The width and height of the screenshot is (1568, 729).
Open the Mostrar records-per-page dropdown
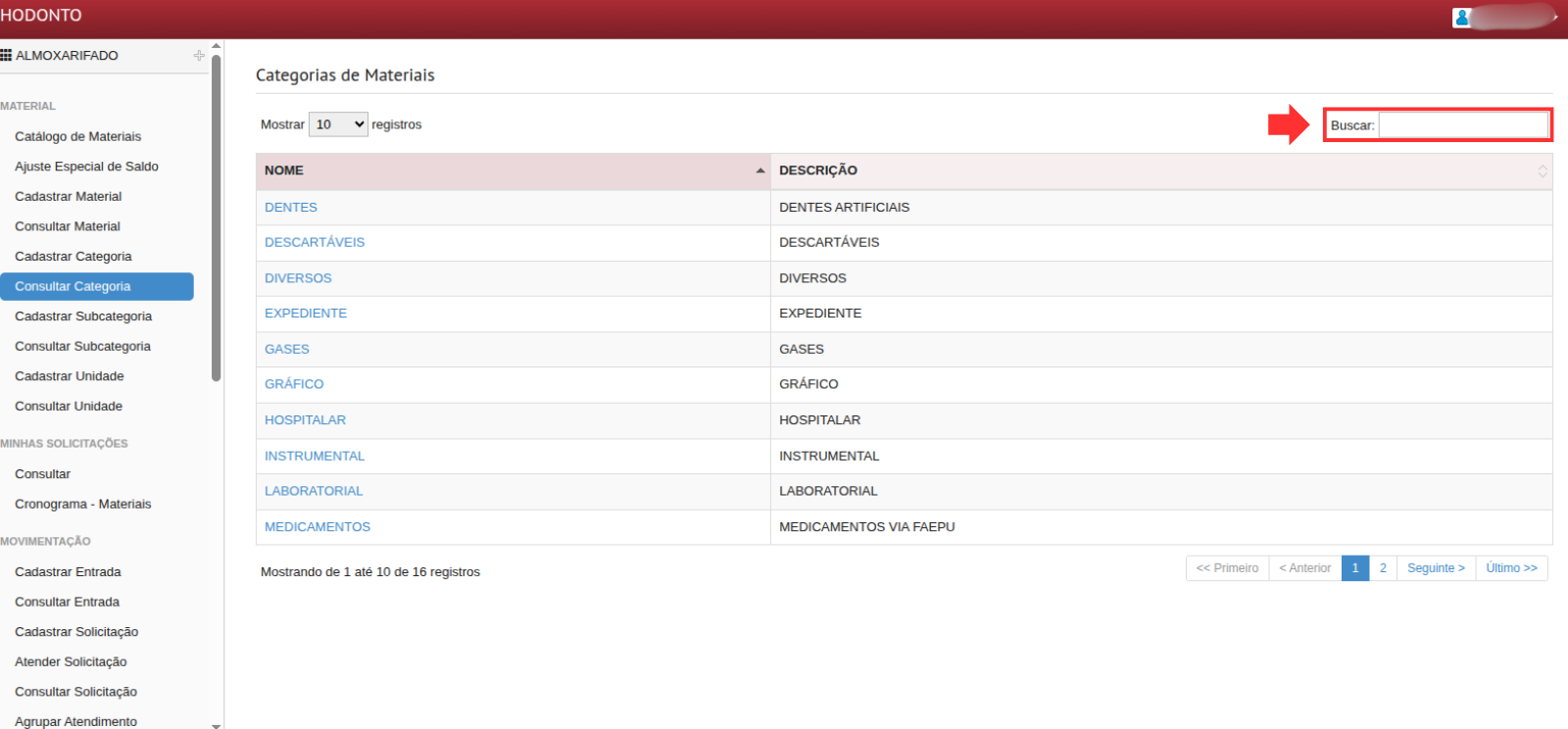338,124
